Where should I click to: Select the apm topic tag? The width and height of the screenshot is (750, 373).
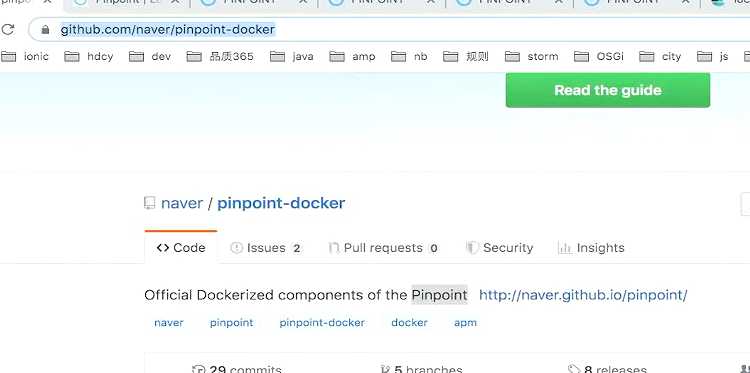465,323
